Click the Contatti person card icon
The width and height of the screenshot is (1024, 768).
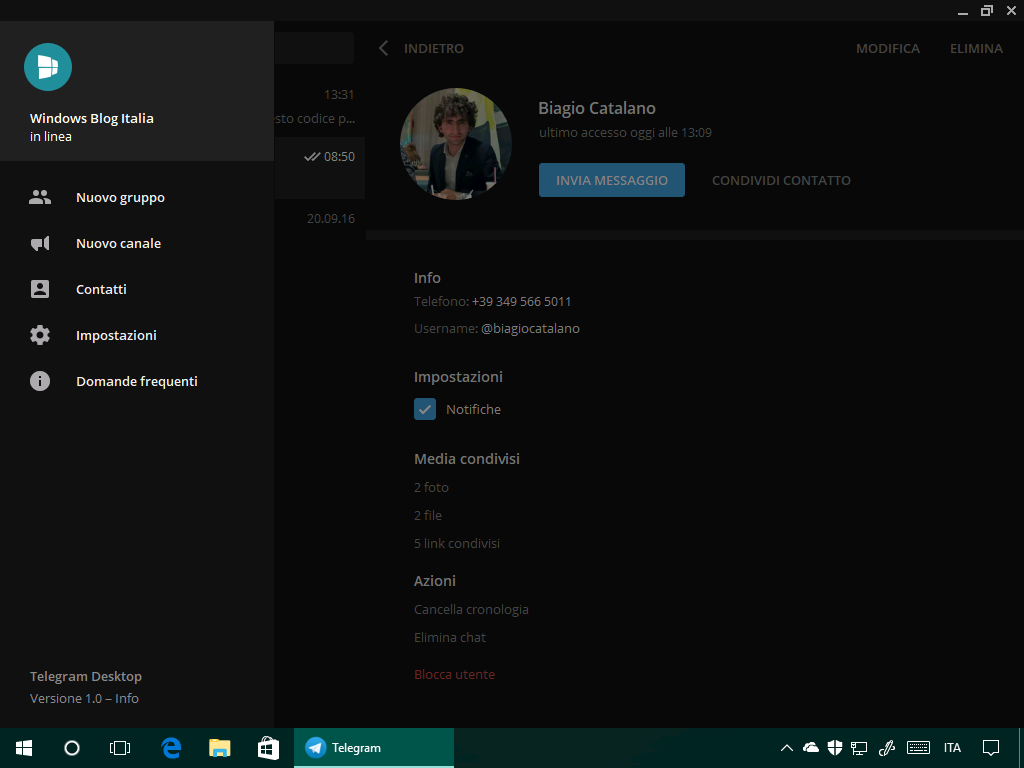click(x=40, y=289)
